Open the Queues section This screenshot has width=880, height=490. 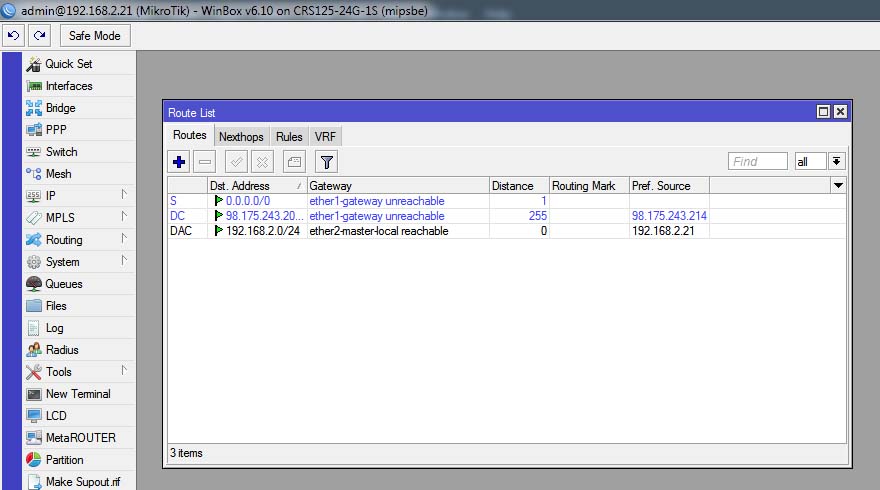click(x=79, y=284)
